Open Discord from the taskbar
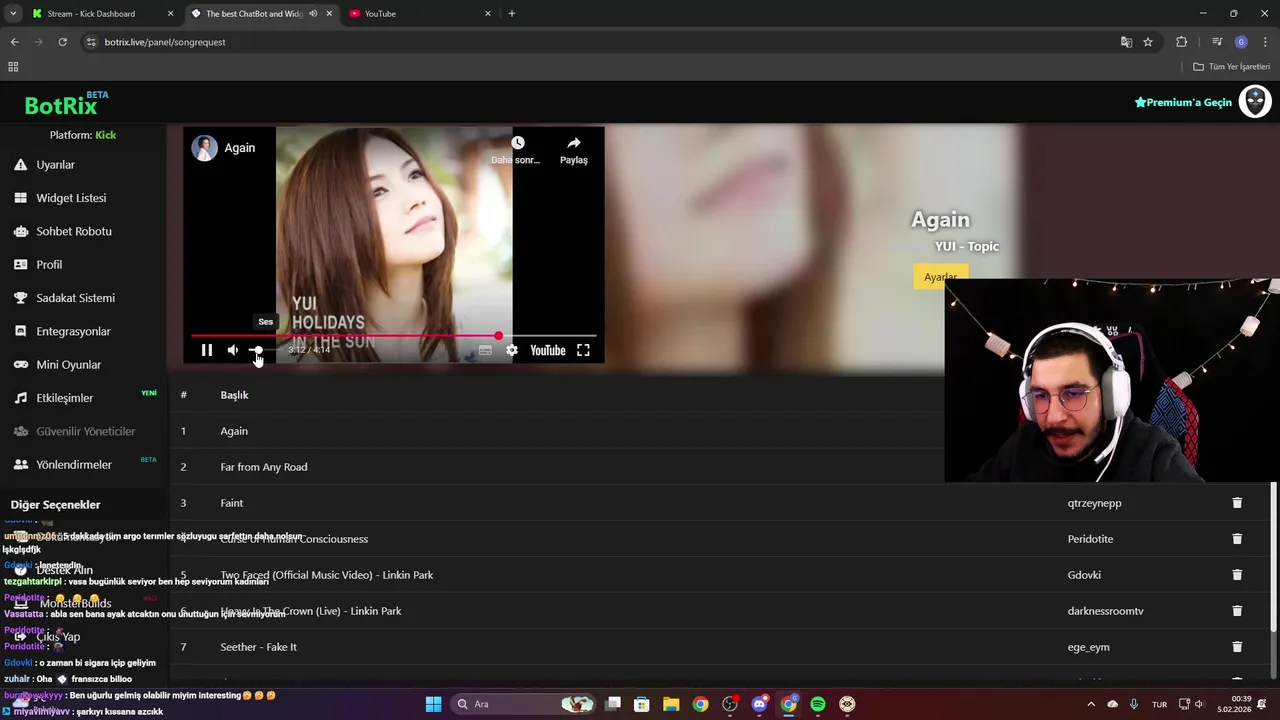Viewport: 1280px width, 720px height. pyautogui.click(x=759, y=704)
